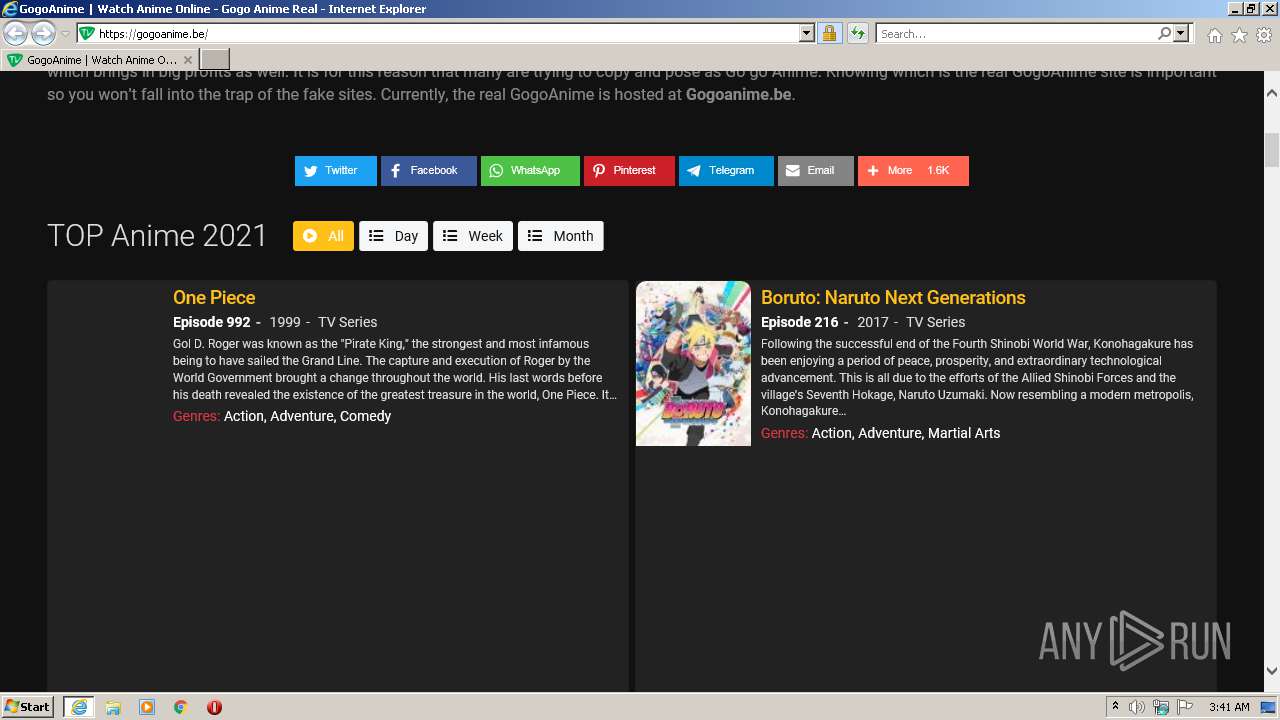Open the Adventure genre under Boruto
1280x720 pixels.
890,433
